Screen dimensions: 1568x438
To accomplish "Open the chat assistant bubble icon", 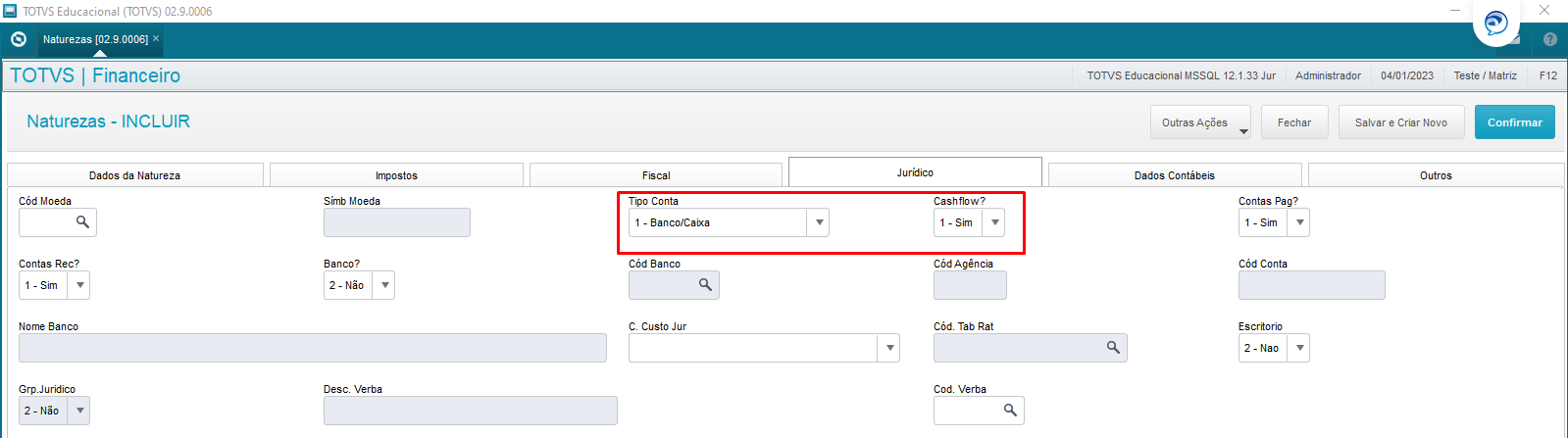I will pyautogui.click(x=1496, y=23).
